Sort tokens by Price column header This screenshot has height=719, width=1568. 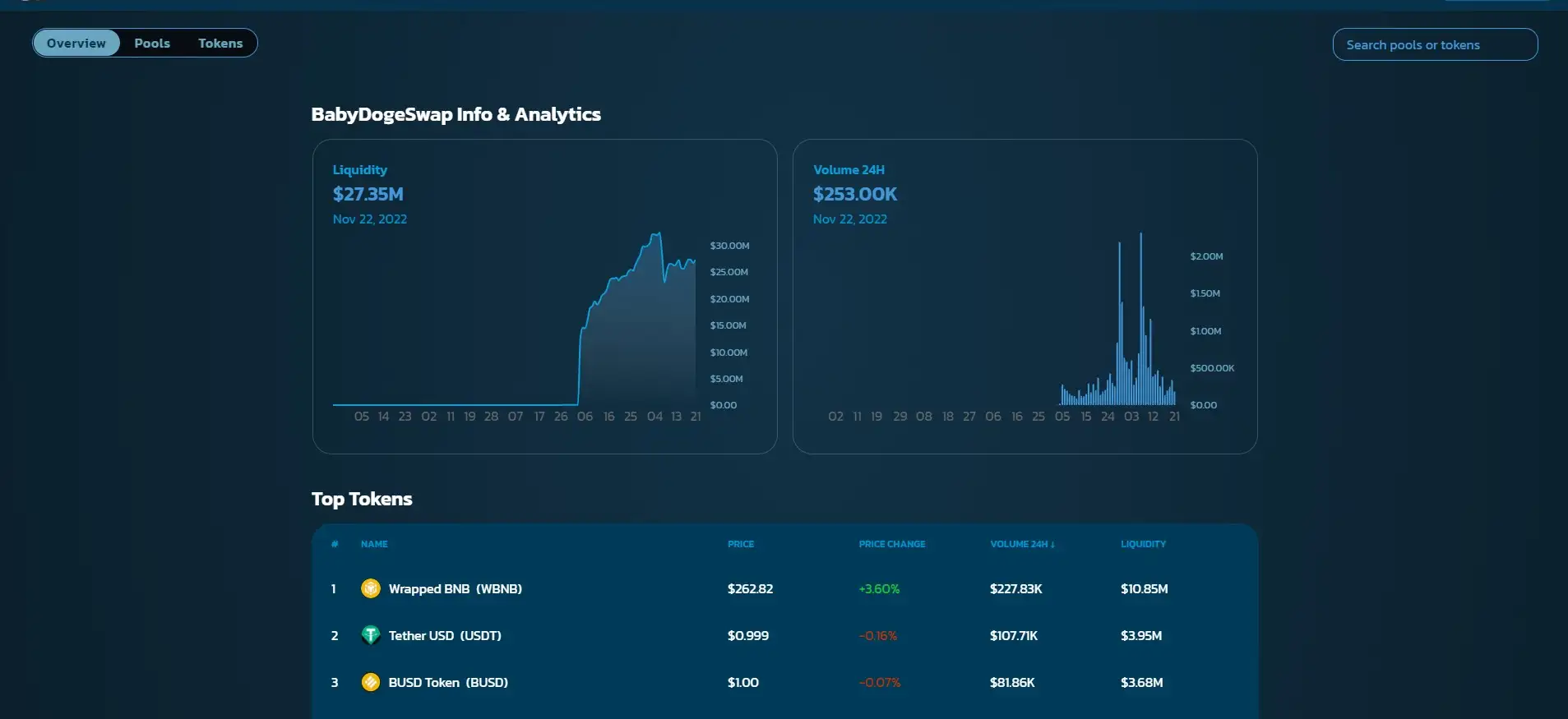coord(740,544)
